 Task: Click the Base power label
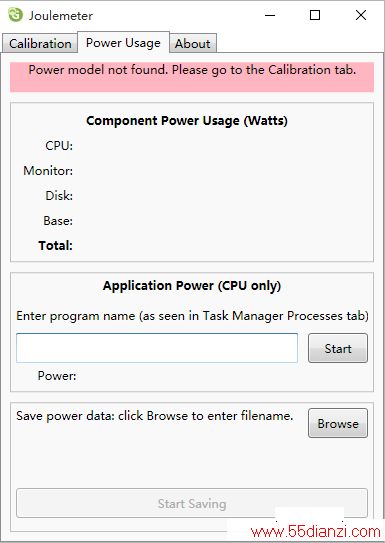tap(58, 221)
